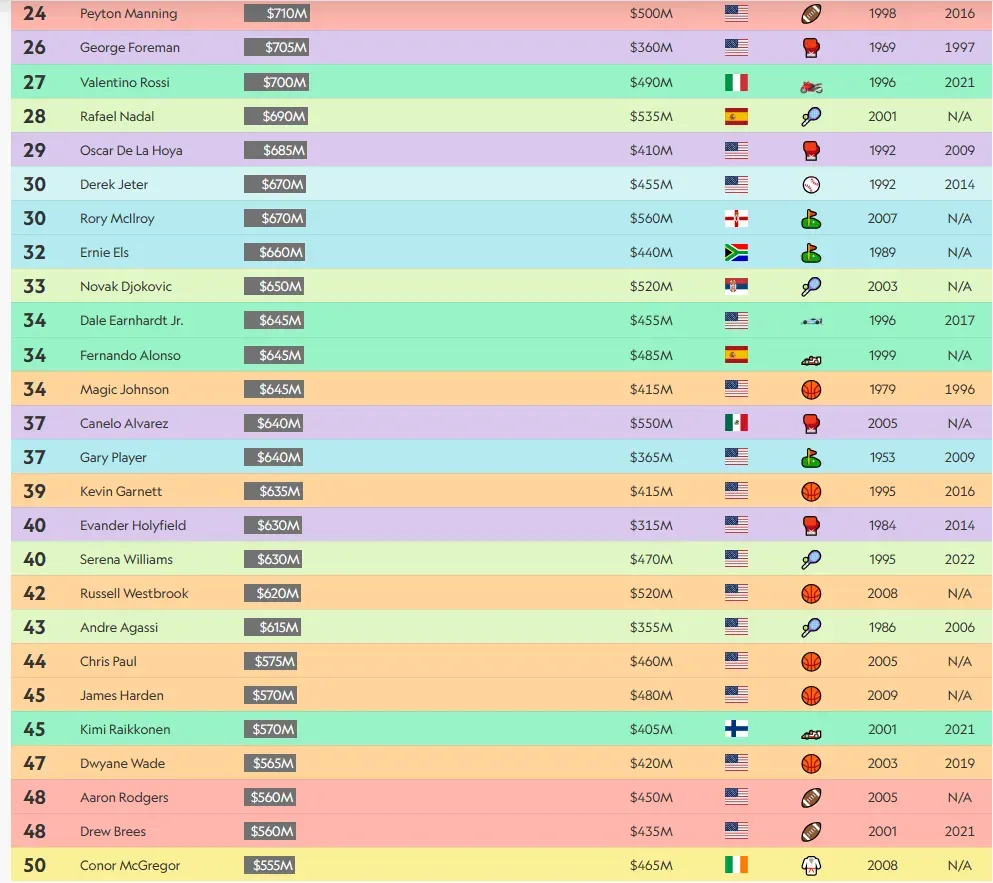This screenshot has width=993, height=883.
Task: Click the MMA gi icon for Conor McGregor
Action: coord(811,866)
